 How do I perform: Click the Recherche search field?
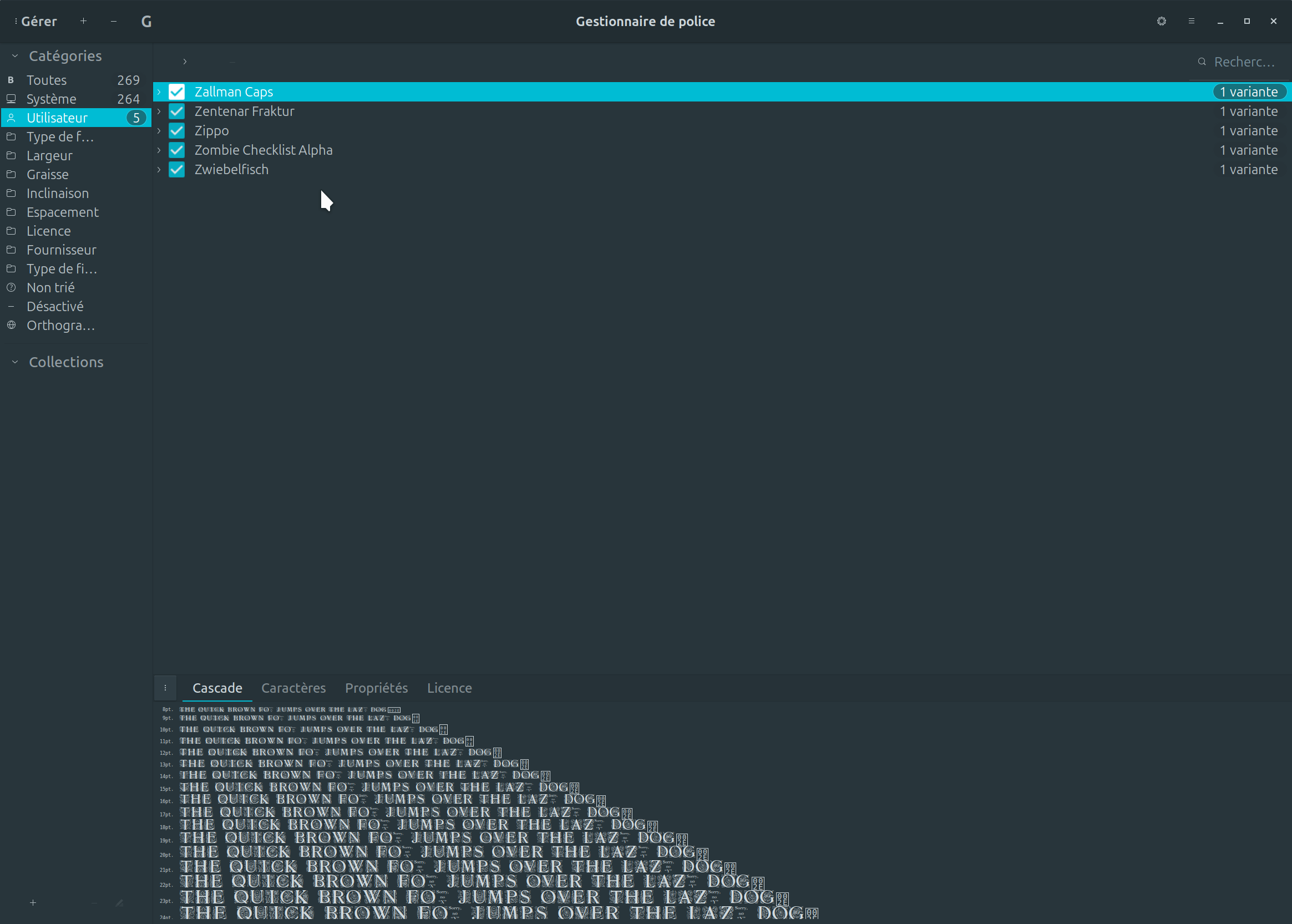(x=1244, y=62)
